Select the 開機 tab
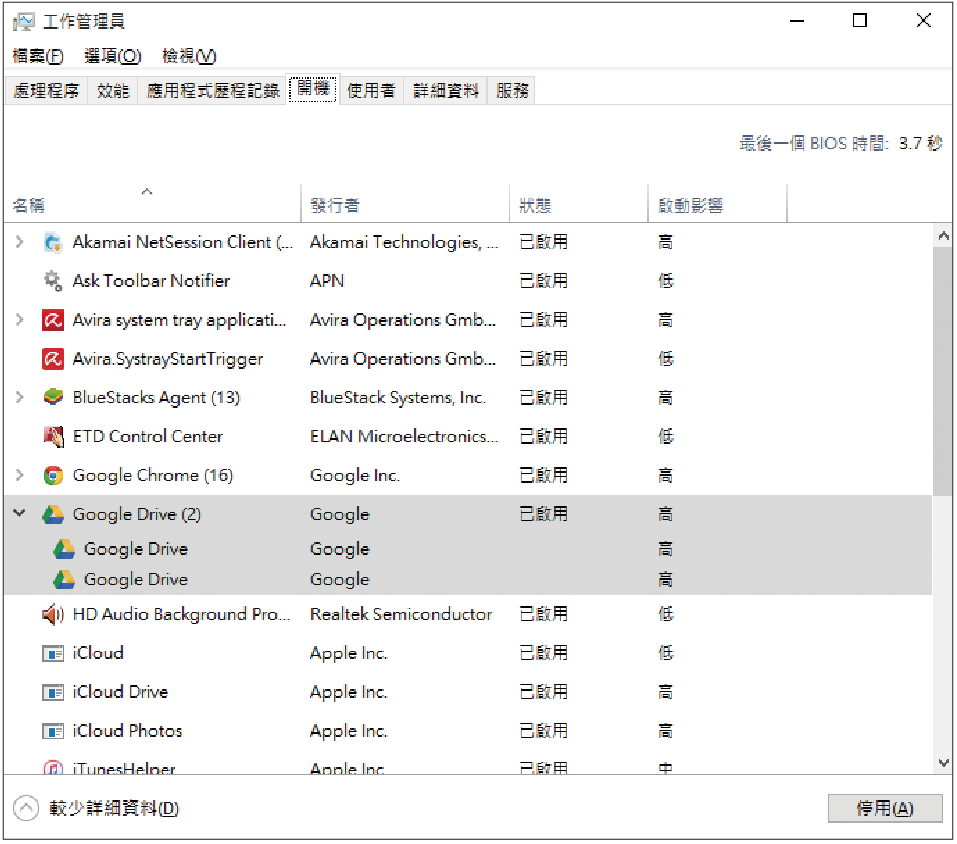Image resolution: width=957 pixels, height=844 pixels. click(313, 89)
